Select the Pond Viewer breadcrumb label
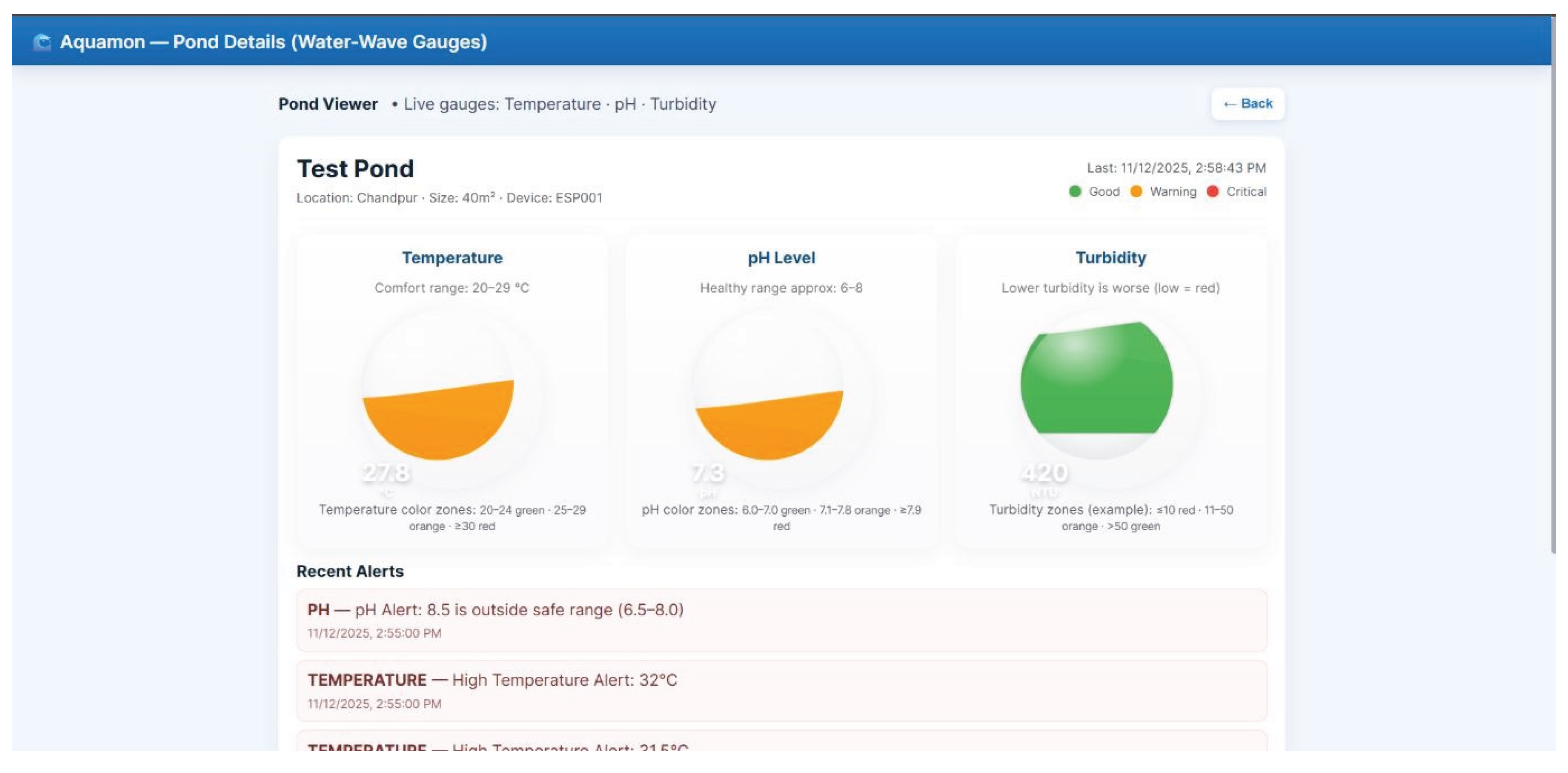This screenshot has height=773, width=1568. 327,104
